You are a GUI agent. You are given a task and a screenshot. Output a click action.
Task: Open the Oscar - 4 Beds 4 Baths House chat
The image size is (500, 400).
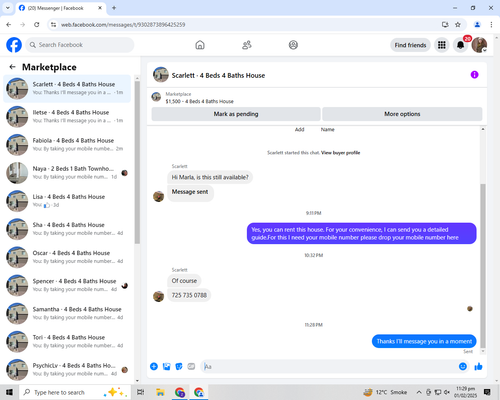[67, 257]
